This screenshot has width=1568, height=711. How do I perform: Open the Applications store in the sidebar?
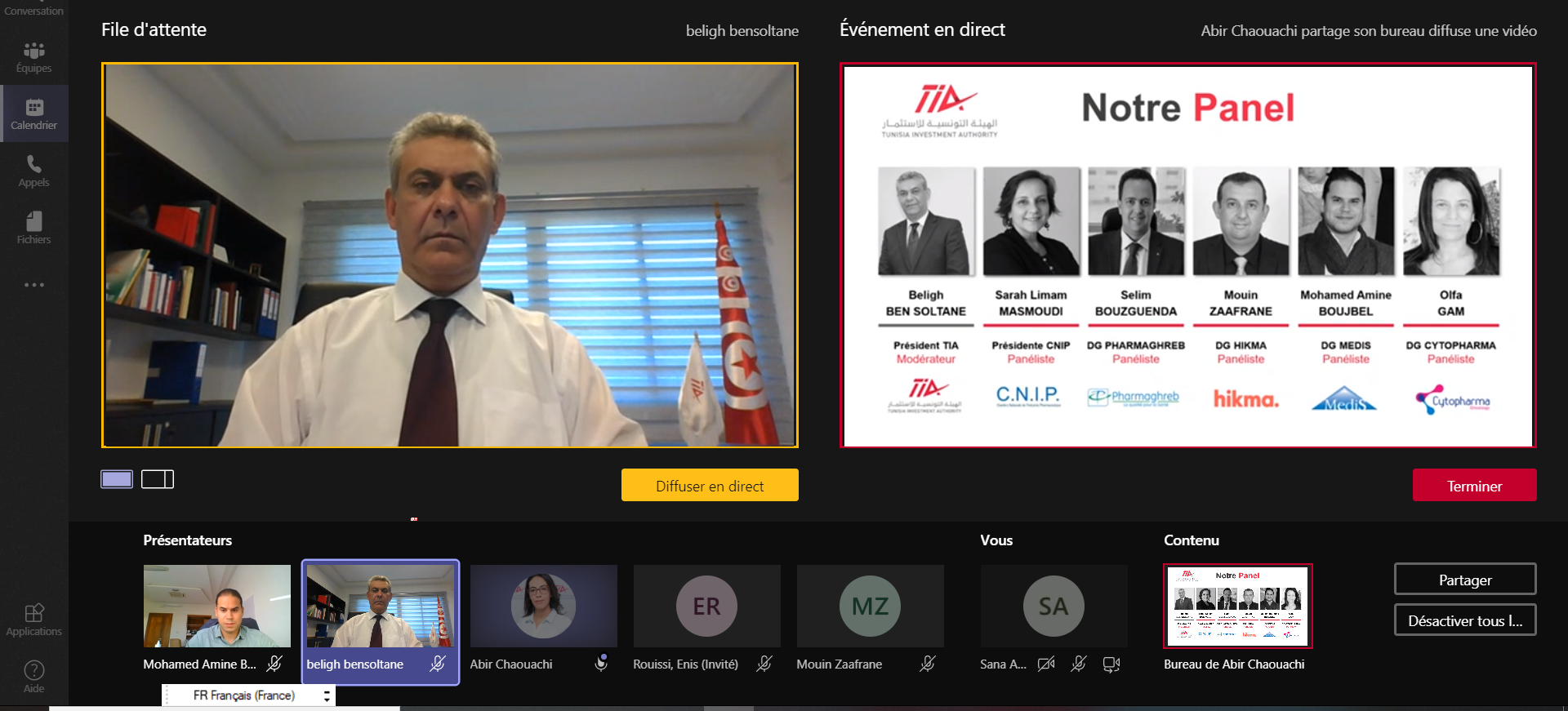click(33, 620)
